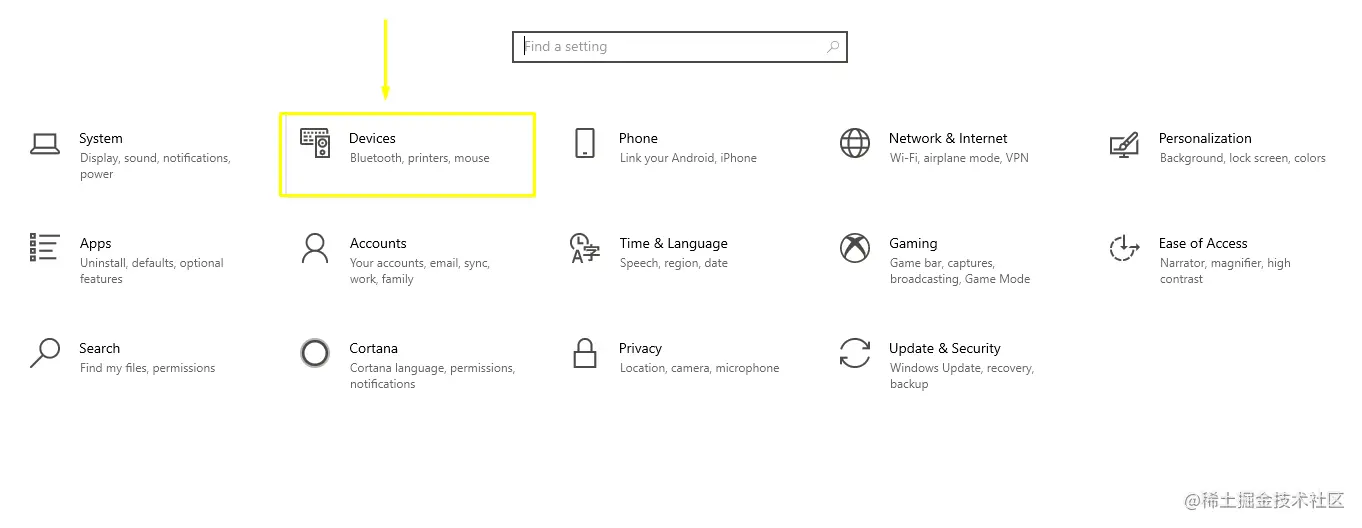Click 'Narrator, magnifier, high contrast' text
The height and width of the screenshot is (528, 1362).
pyautogui.click(x=1225, y=271)
